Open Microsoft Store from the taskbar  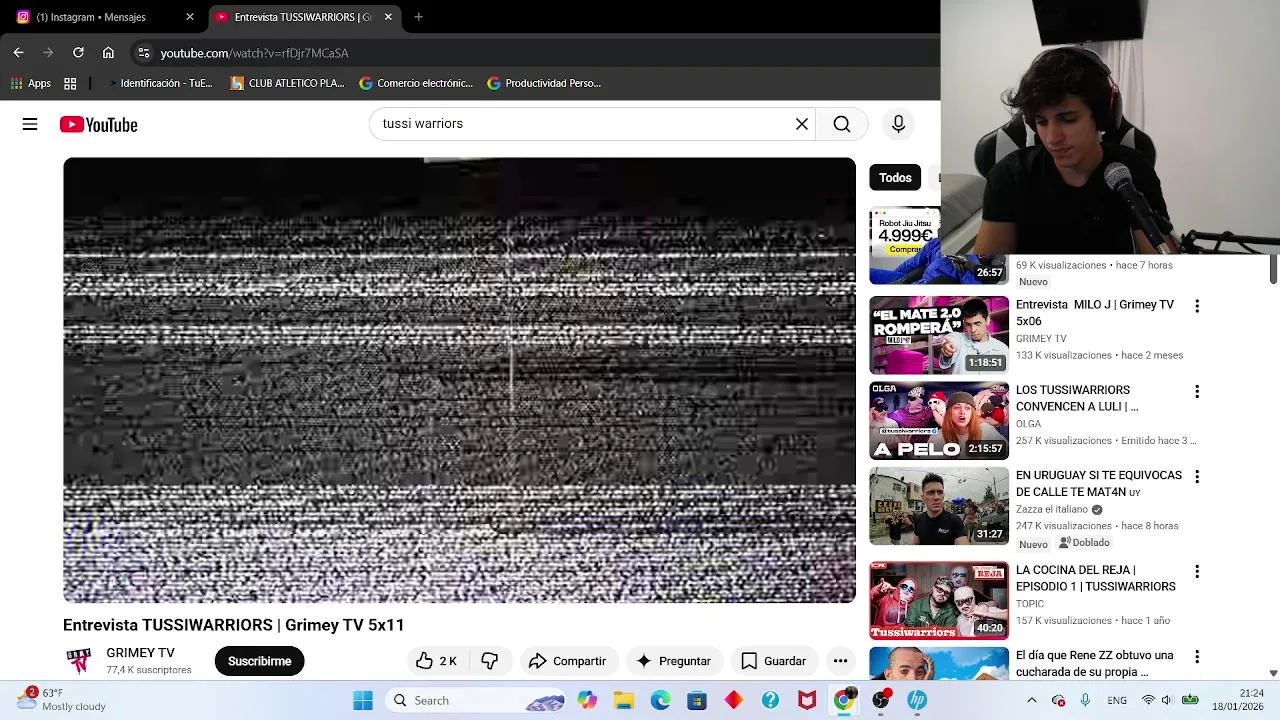[697, 700]
